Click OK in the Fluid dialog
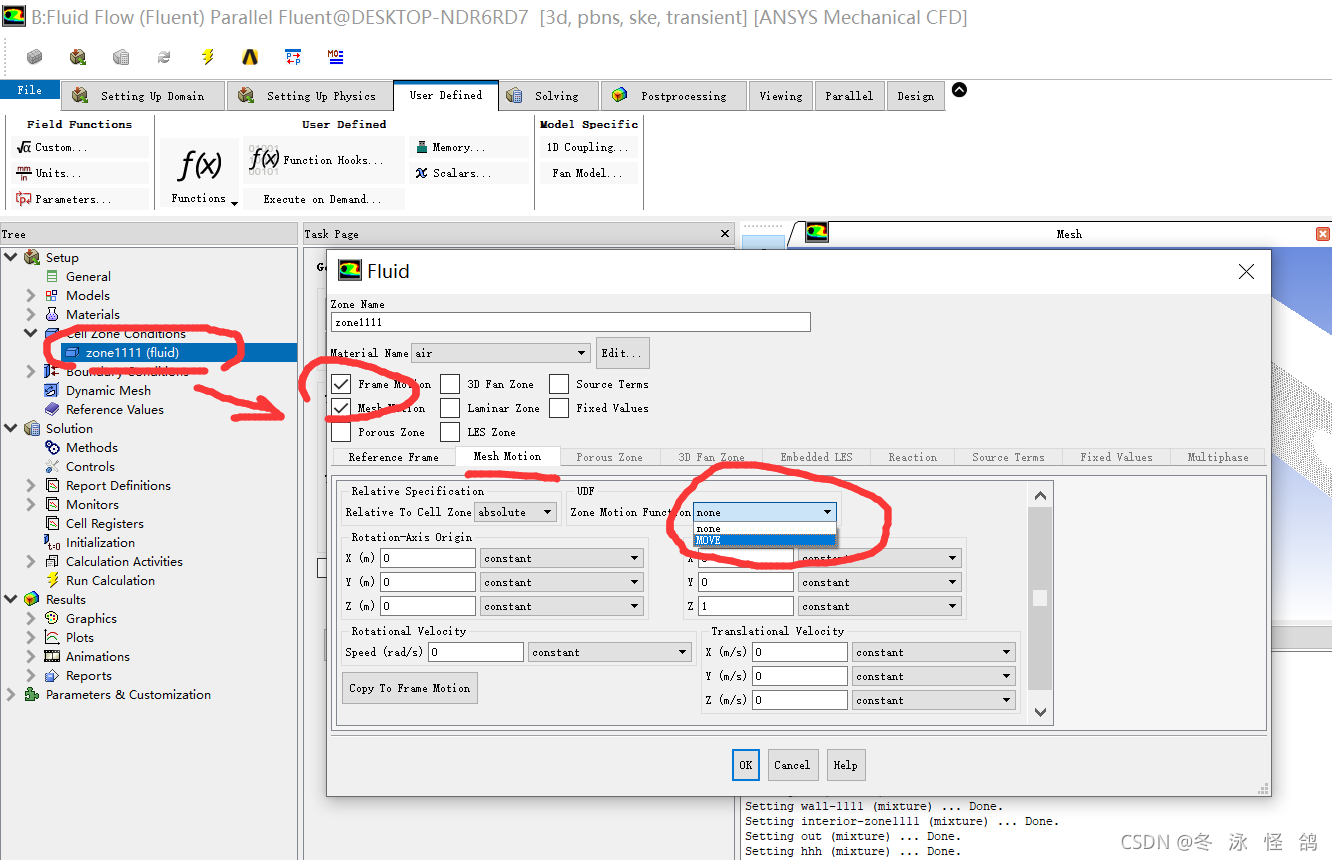 pyautogui.click(x=746, y=765)
